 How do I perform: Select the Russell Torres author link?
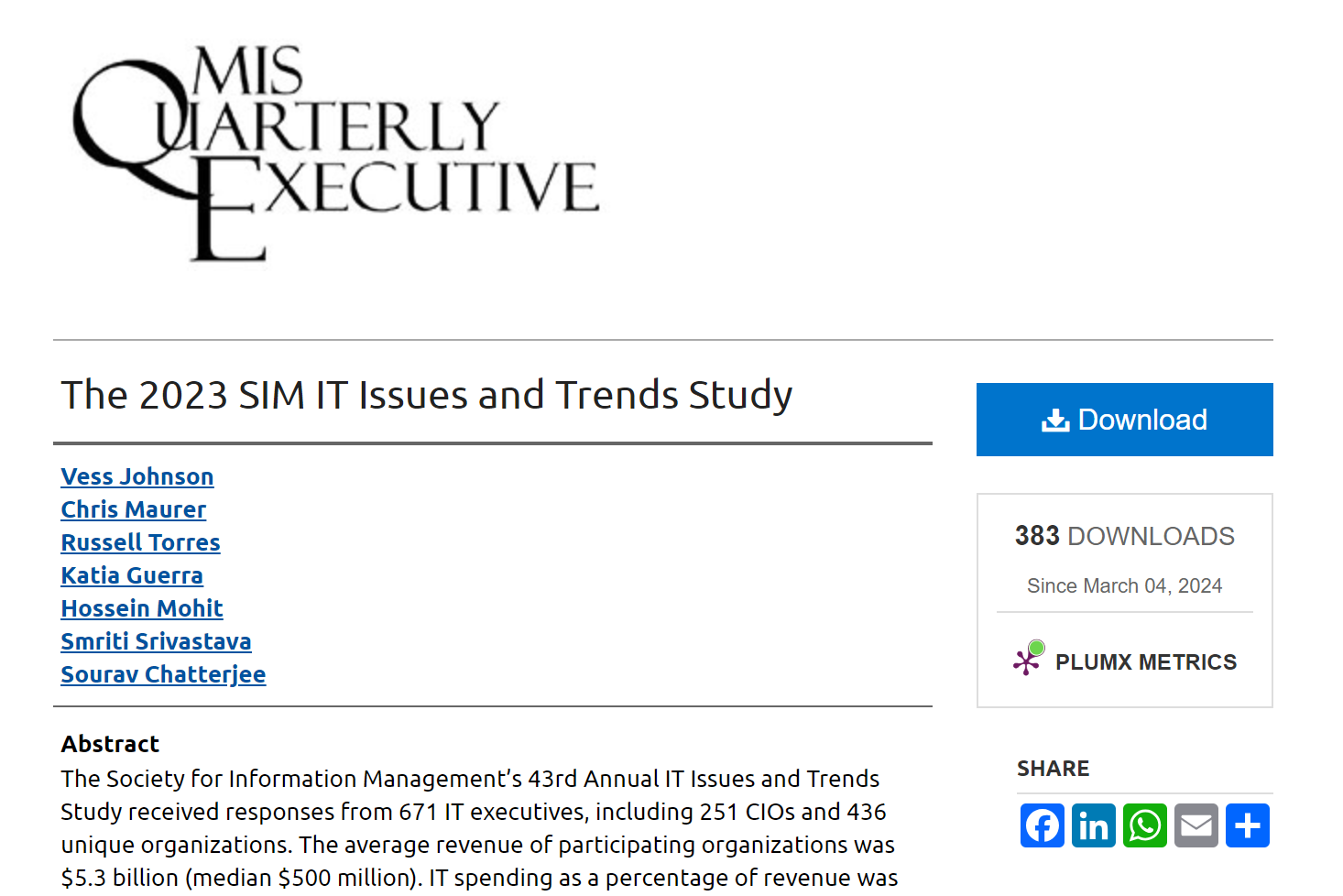tap(140, 542)
